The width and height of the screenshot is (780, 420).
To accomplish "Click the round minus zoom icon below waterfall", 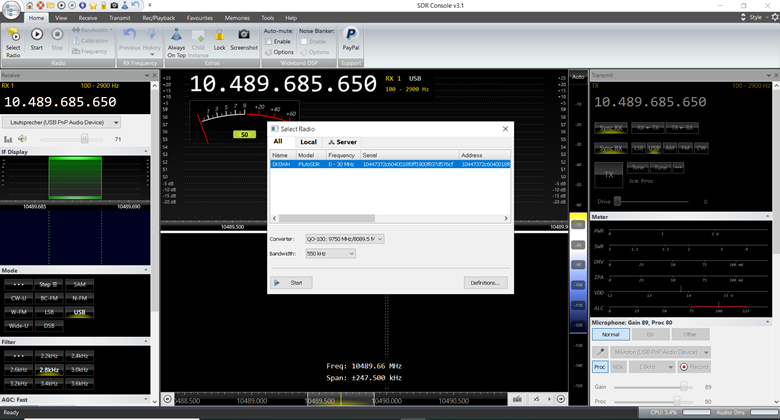I will [x=168, y=399].
